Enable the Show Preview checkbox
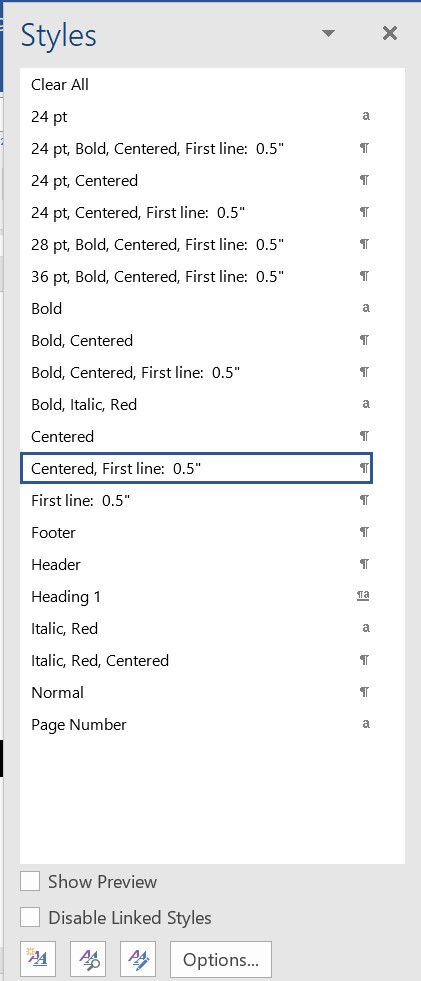The width and height of the screenshot is (421, 981). point(30,882)
